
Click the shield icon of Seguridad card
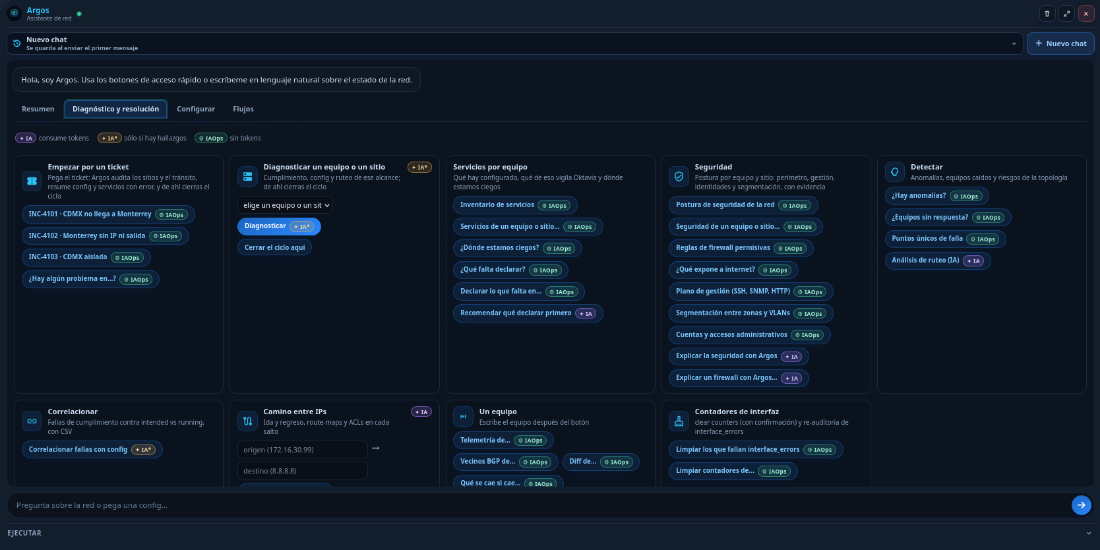(x=678, y=176)
